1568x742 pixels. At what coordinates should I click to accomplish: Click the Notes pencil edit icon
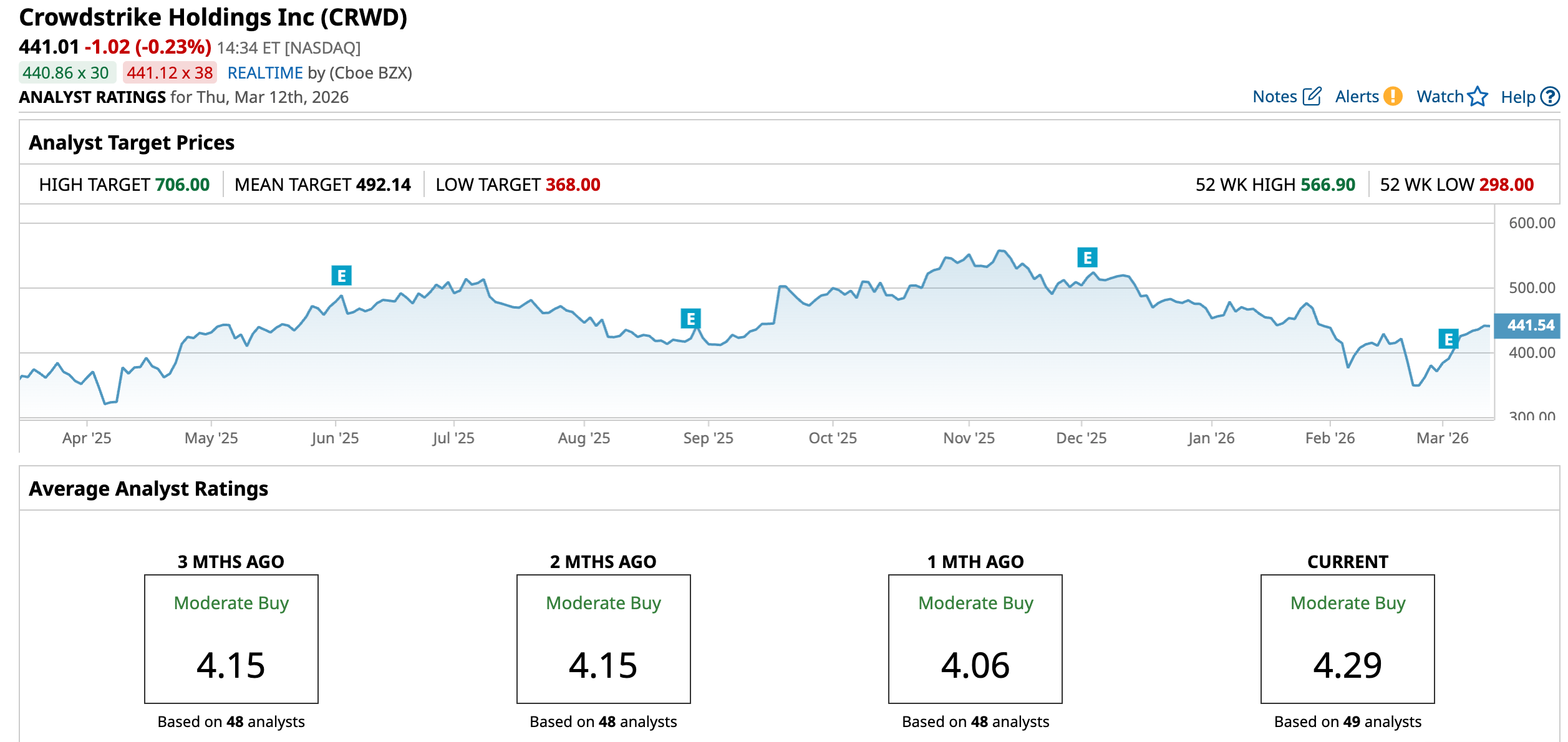(1312, 97)
